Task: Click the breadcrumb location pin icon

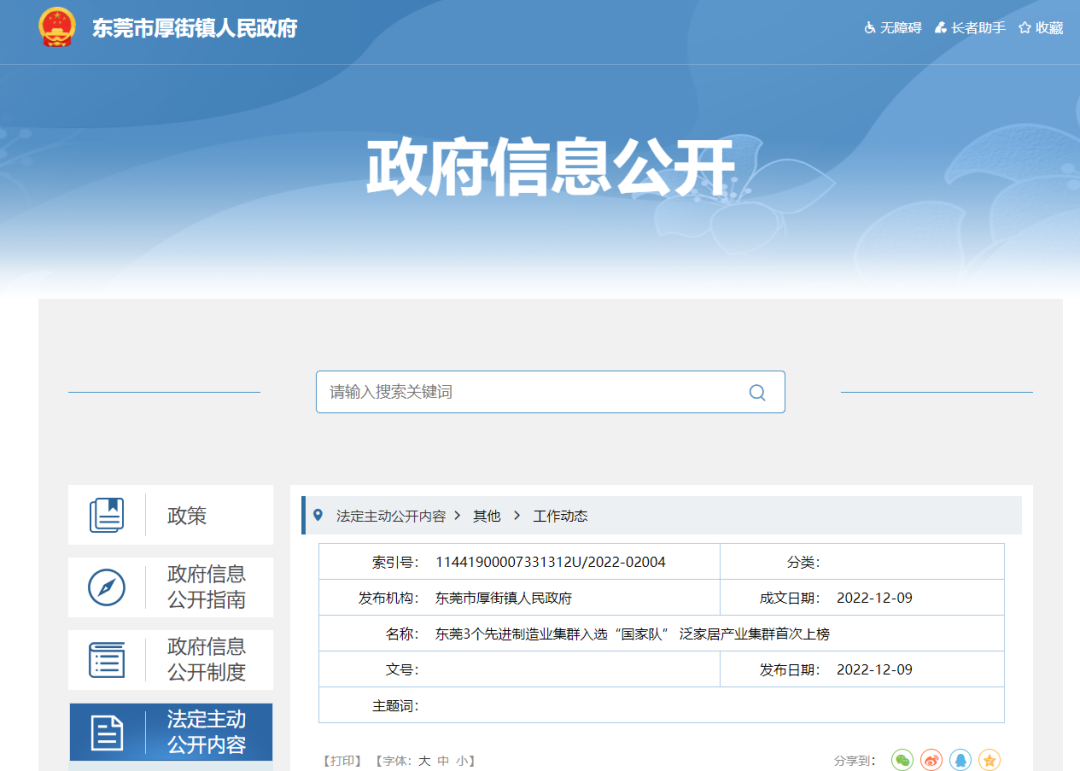Action: point(318,515)
